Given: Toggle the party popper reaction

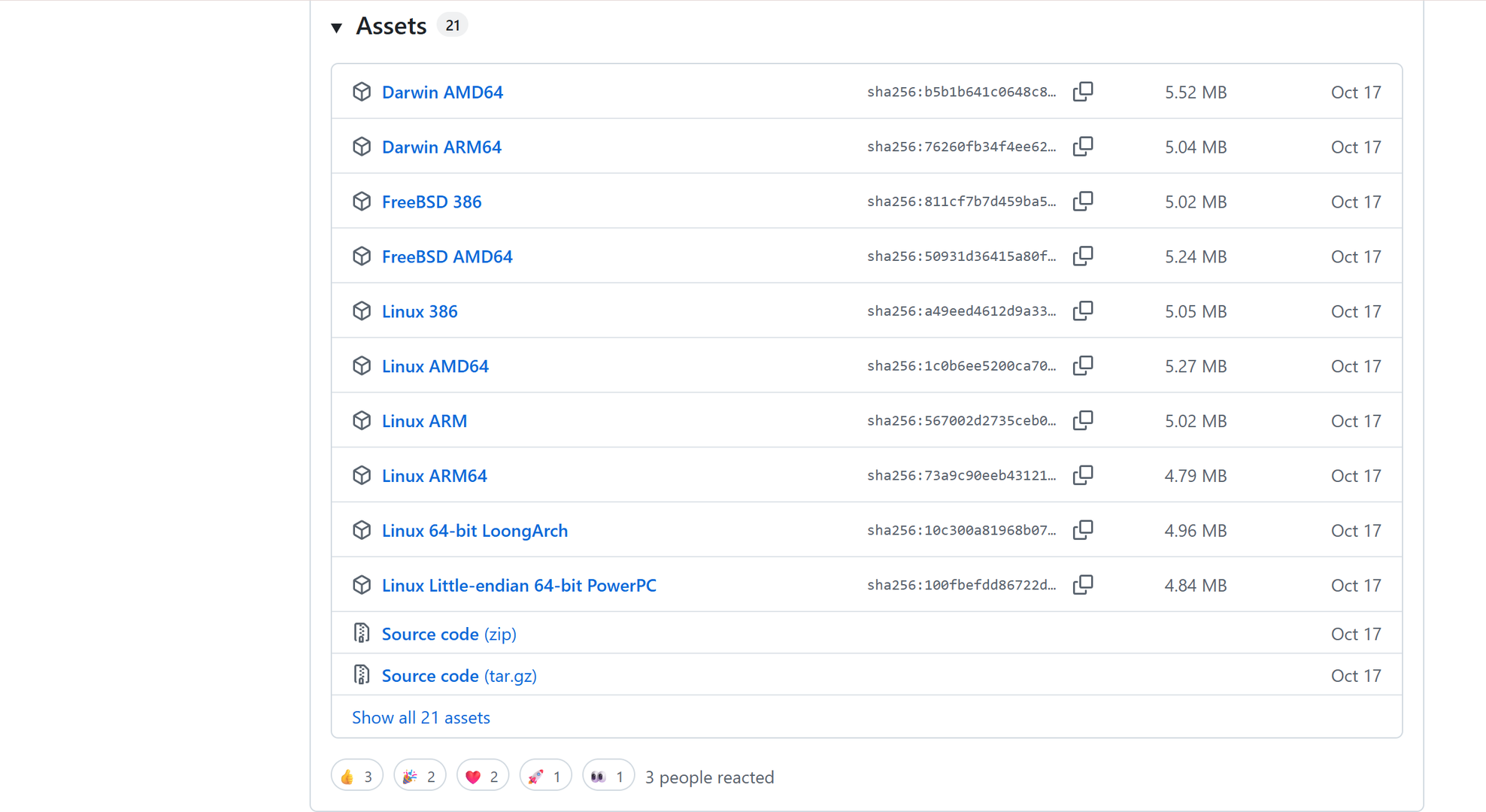Looking at the screenshot, I should click(x=420, y=777).
